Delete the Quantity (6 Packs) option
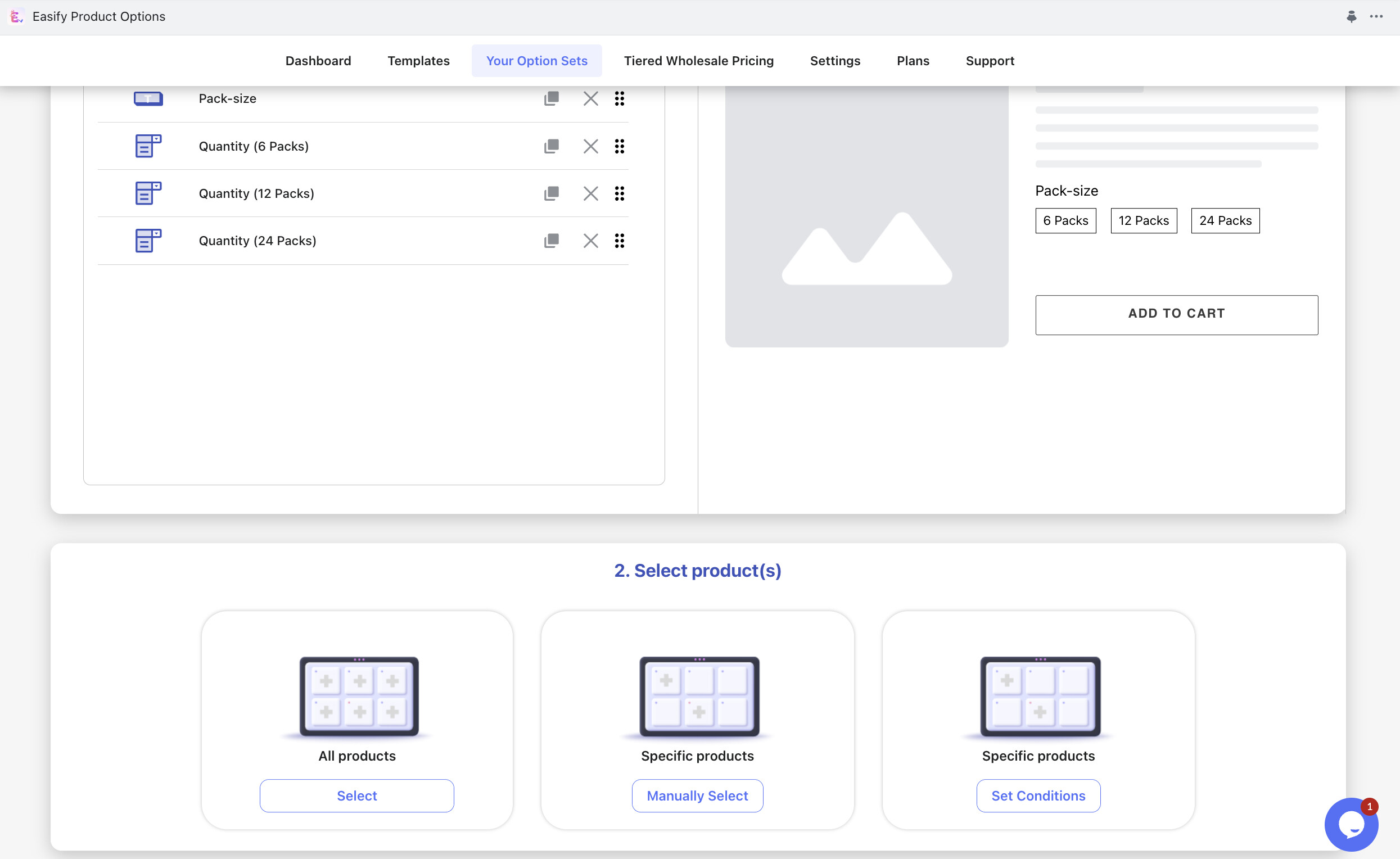This screenshot has height=859, width=1400. coord(590,147)
